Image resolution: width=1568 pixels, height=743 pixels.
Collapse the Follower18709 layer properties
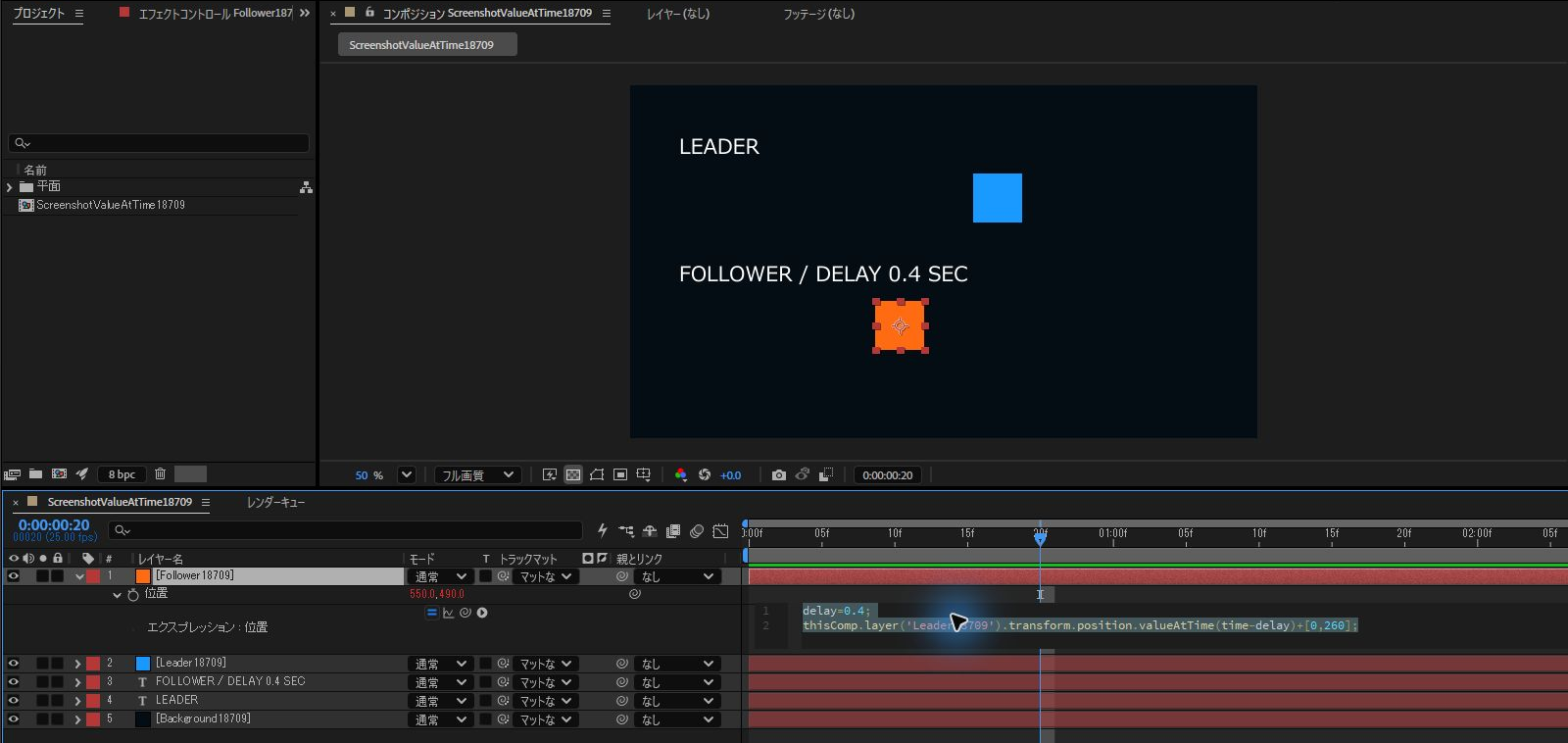coord(79,576)
